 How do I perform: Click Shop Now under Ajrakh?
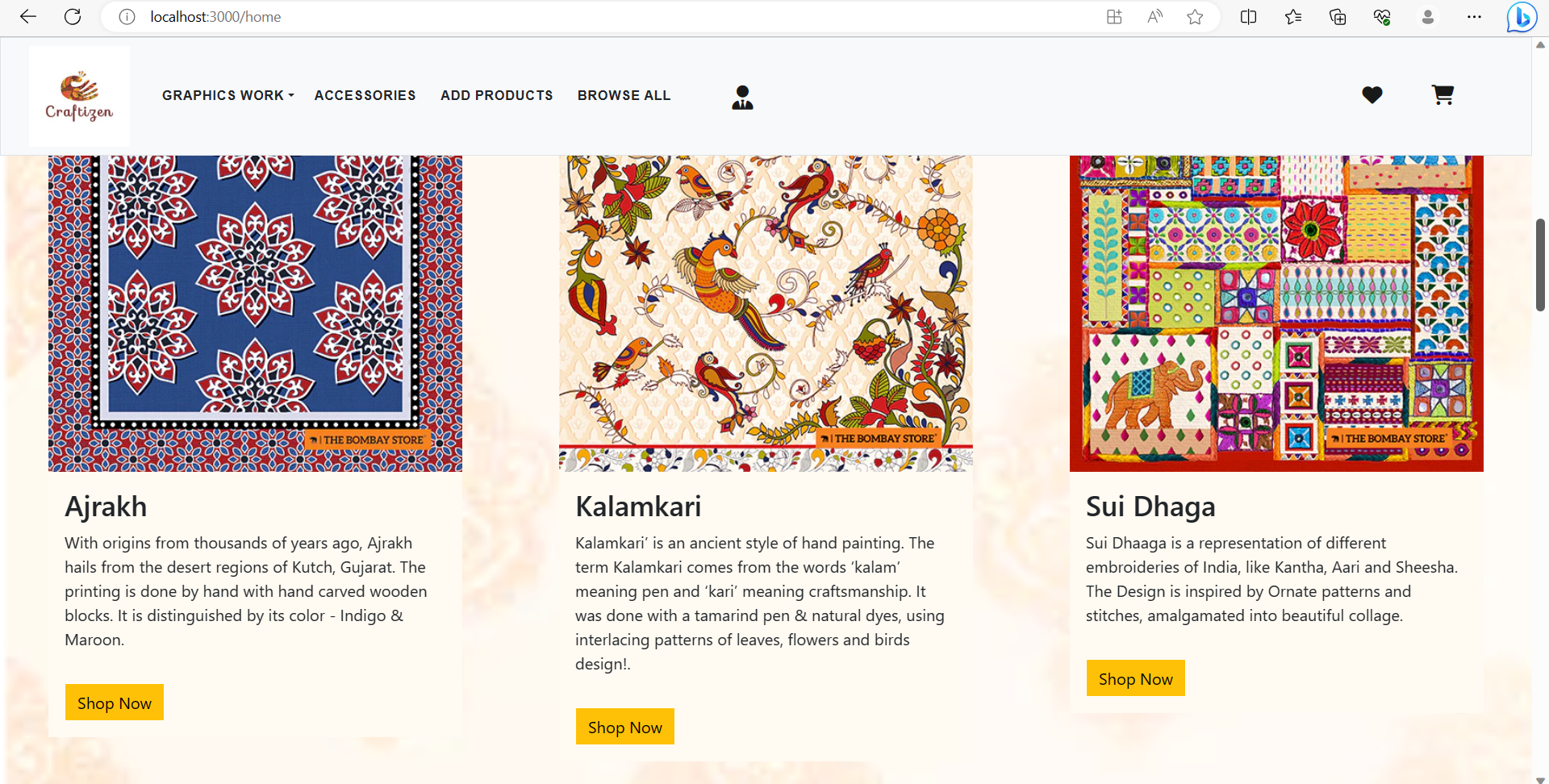[x=115, y=703]
